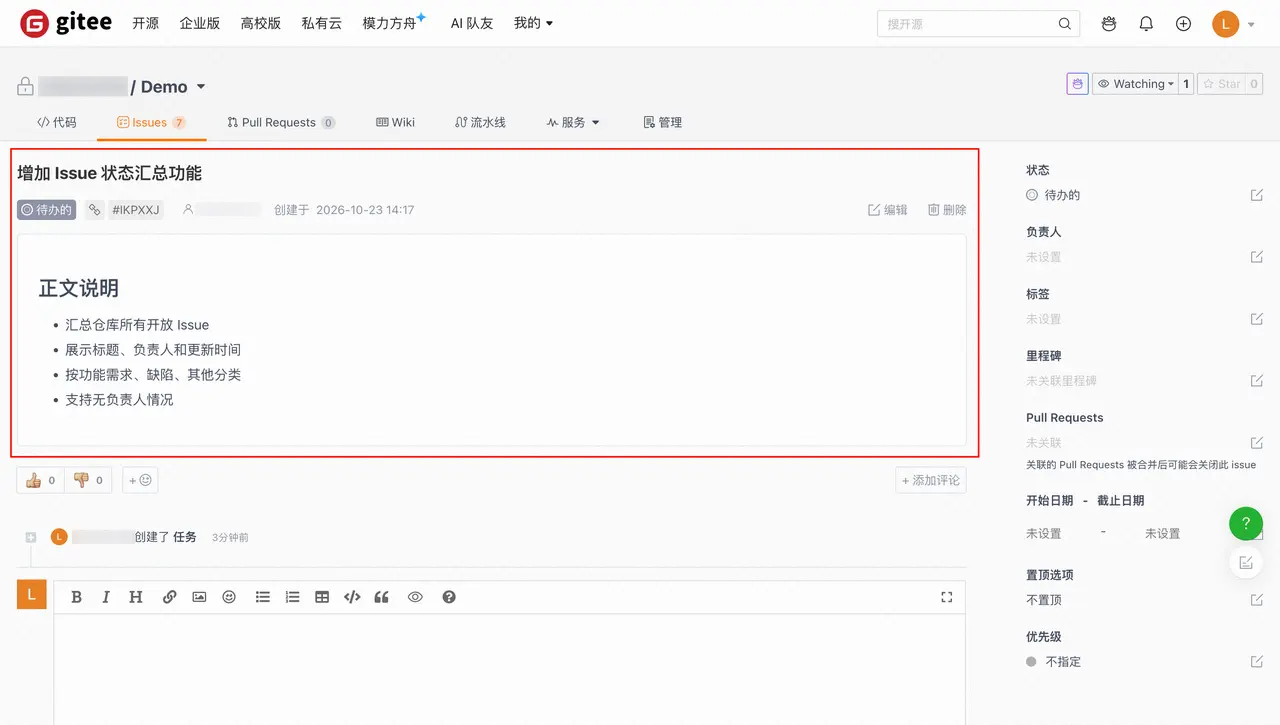Insert unordered list in comment editor
The width and height of the screenshot is (1280, 725).
[262, 597]
